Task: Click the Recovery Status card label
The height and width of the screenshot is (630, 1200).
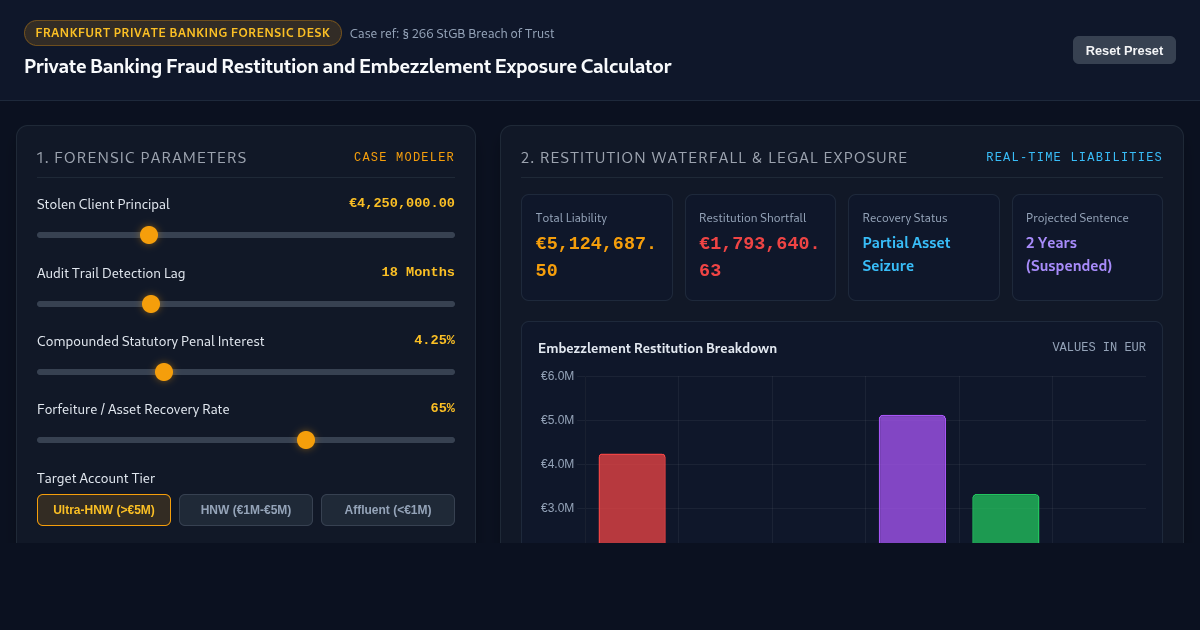Action: (905, 218)
